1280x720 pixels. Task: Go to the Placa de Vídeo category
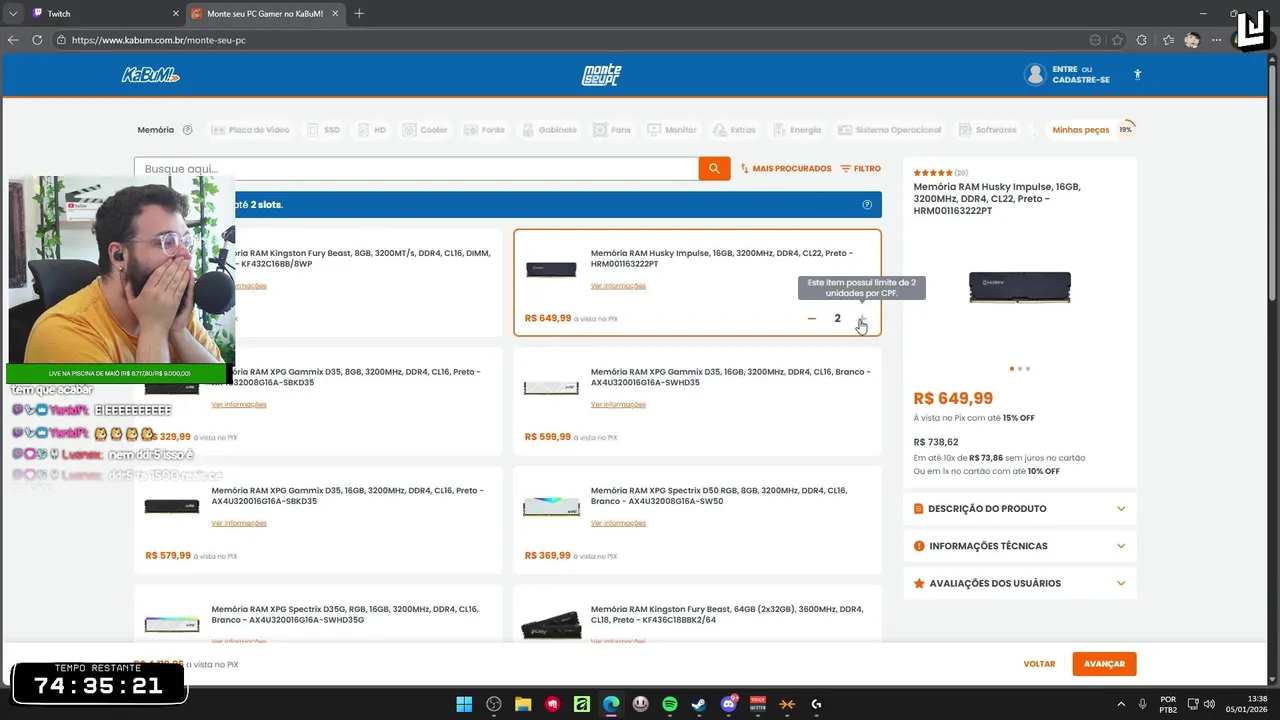pyautogui.click(x=250, y=130)
